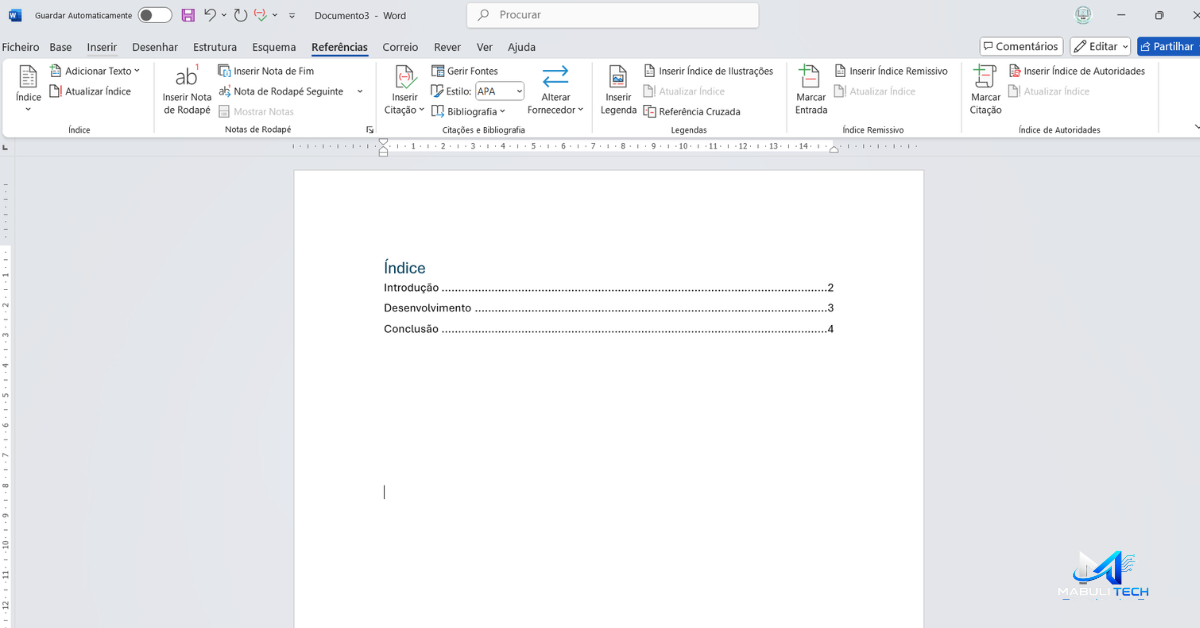The height and width of the screenshot is (628, 1200).
Task: Switch to the Ajuda tab
Action: tap(521, 47)
